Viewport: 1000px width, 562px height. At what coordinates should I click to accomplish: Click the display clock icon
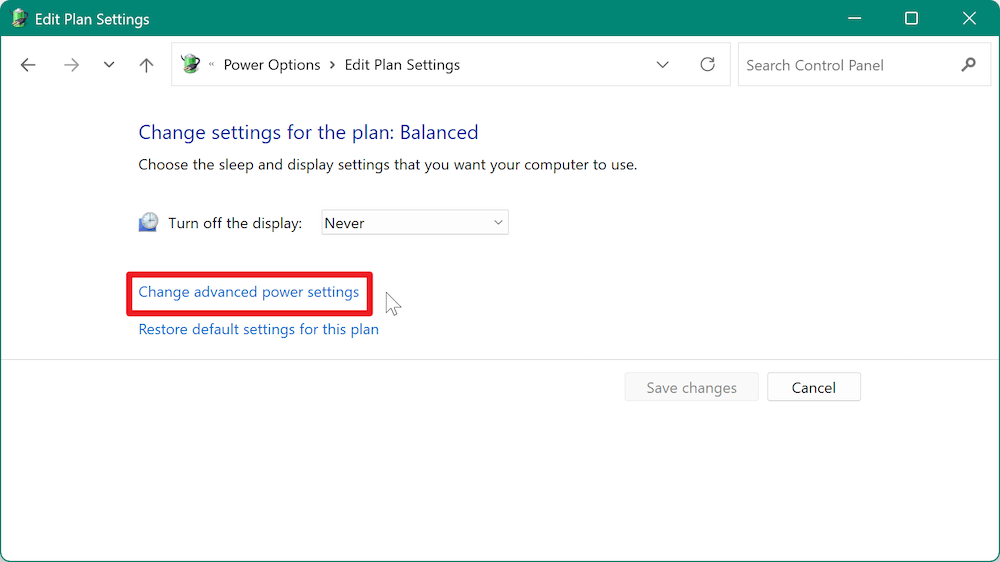pos(148,222)
